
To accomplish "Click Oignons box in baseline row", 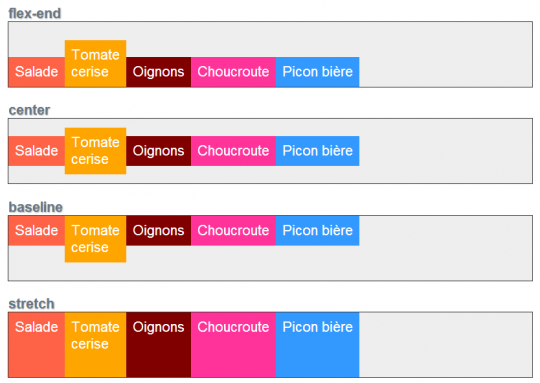I will pos(158,231).
